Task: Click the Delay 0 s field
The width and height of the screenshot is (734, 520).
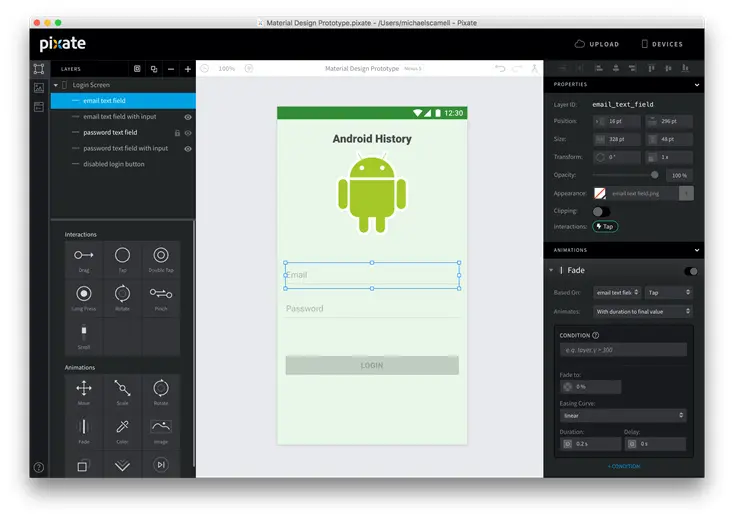Action: coord(655,444)
